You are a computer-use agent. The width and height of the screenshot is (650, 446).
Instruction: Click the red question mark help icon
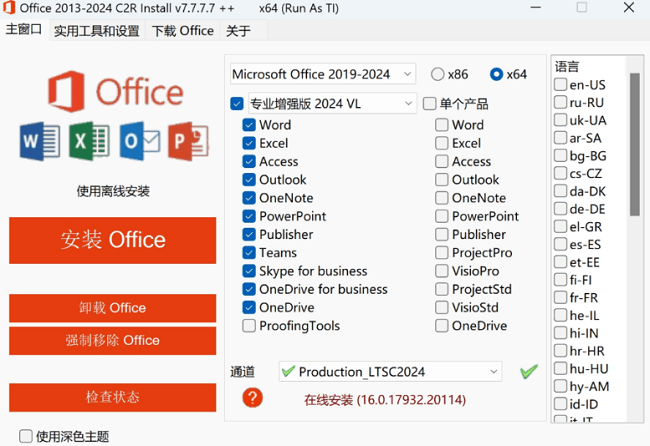(252, 398)
